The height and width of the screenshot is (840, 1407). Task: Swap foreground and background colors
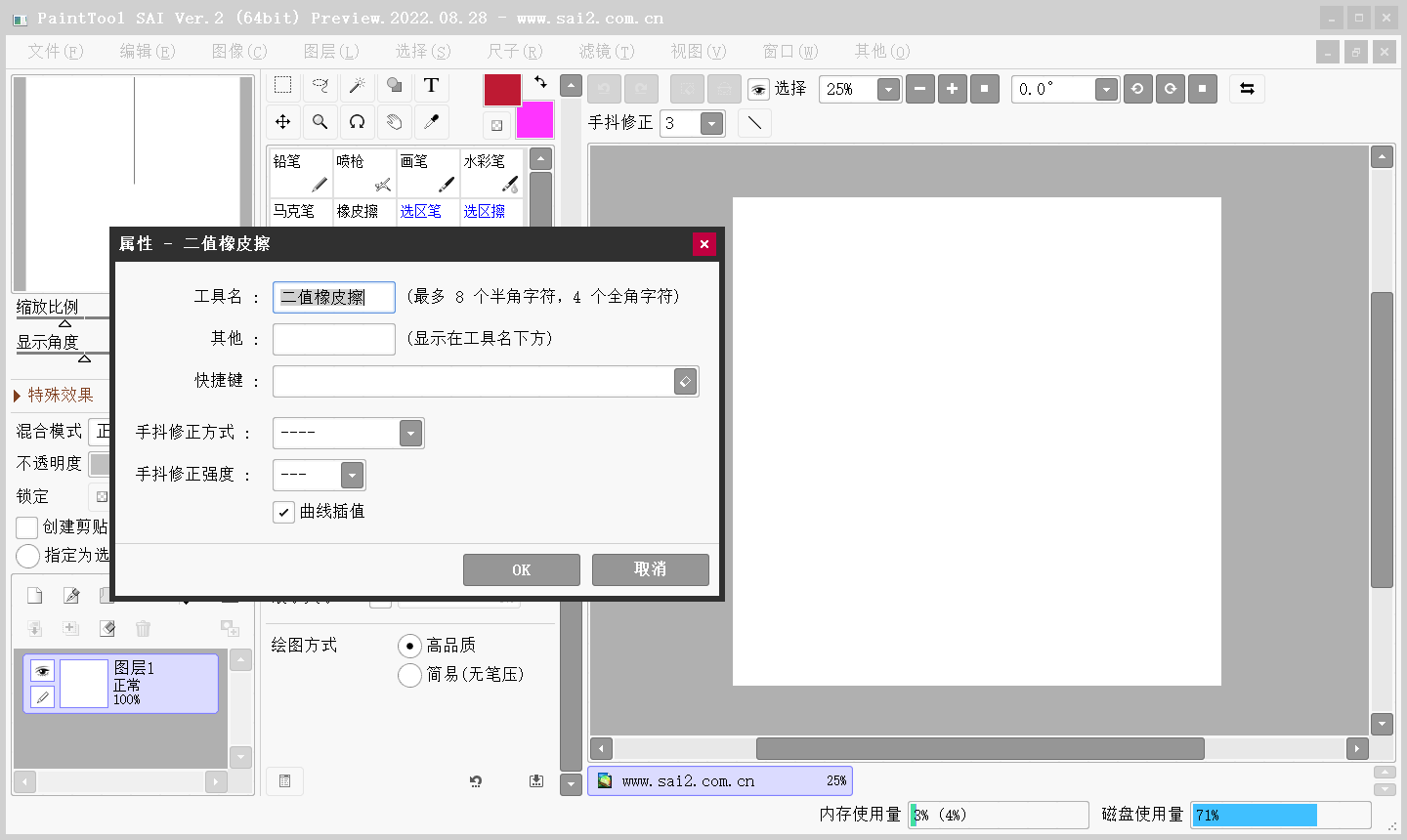(x=540, y=82)
